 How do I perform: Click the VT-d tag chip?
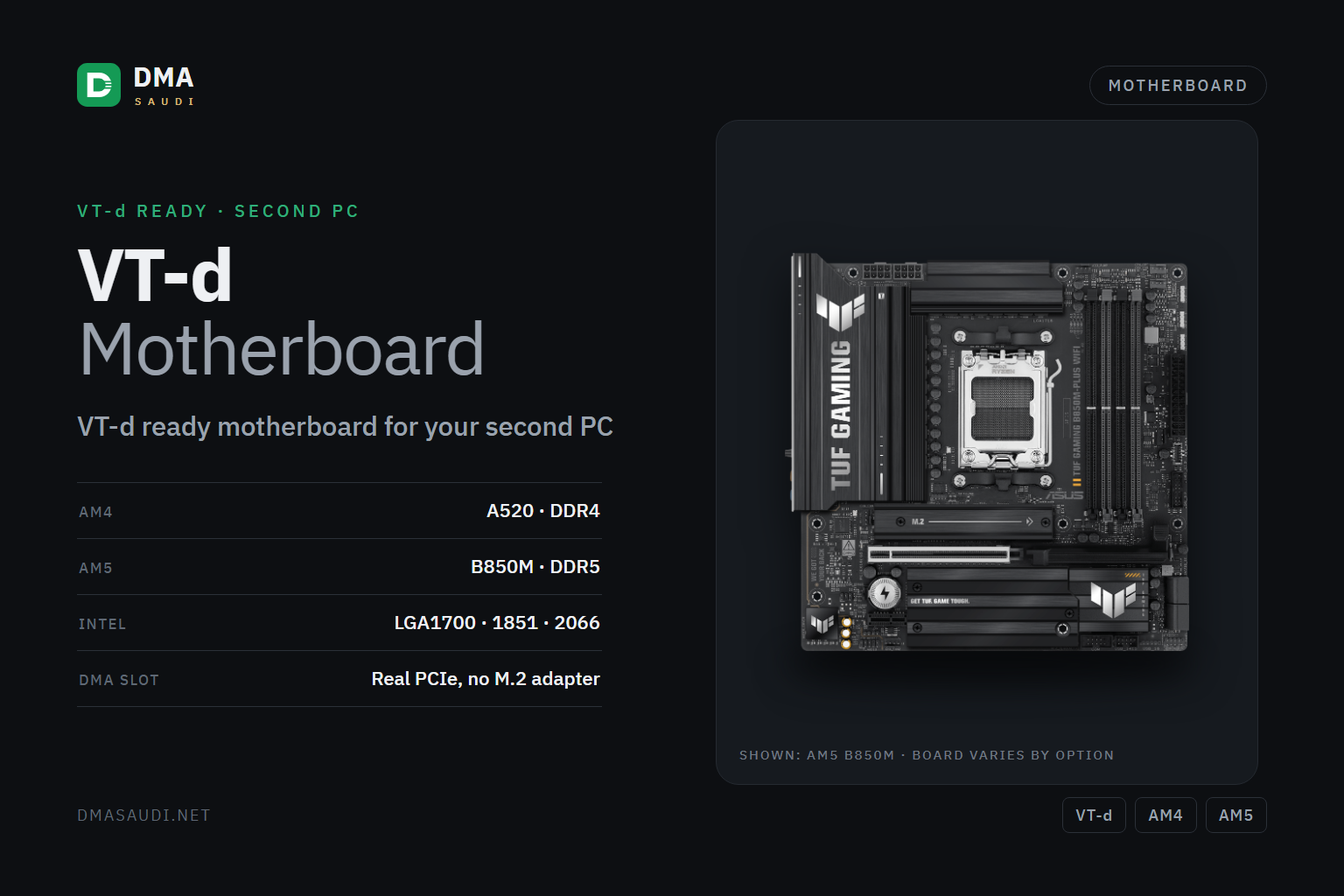pos(1094,815)
